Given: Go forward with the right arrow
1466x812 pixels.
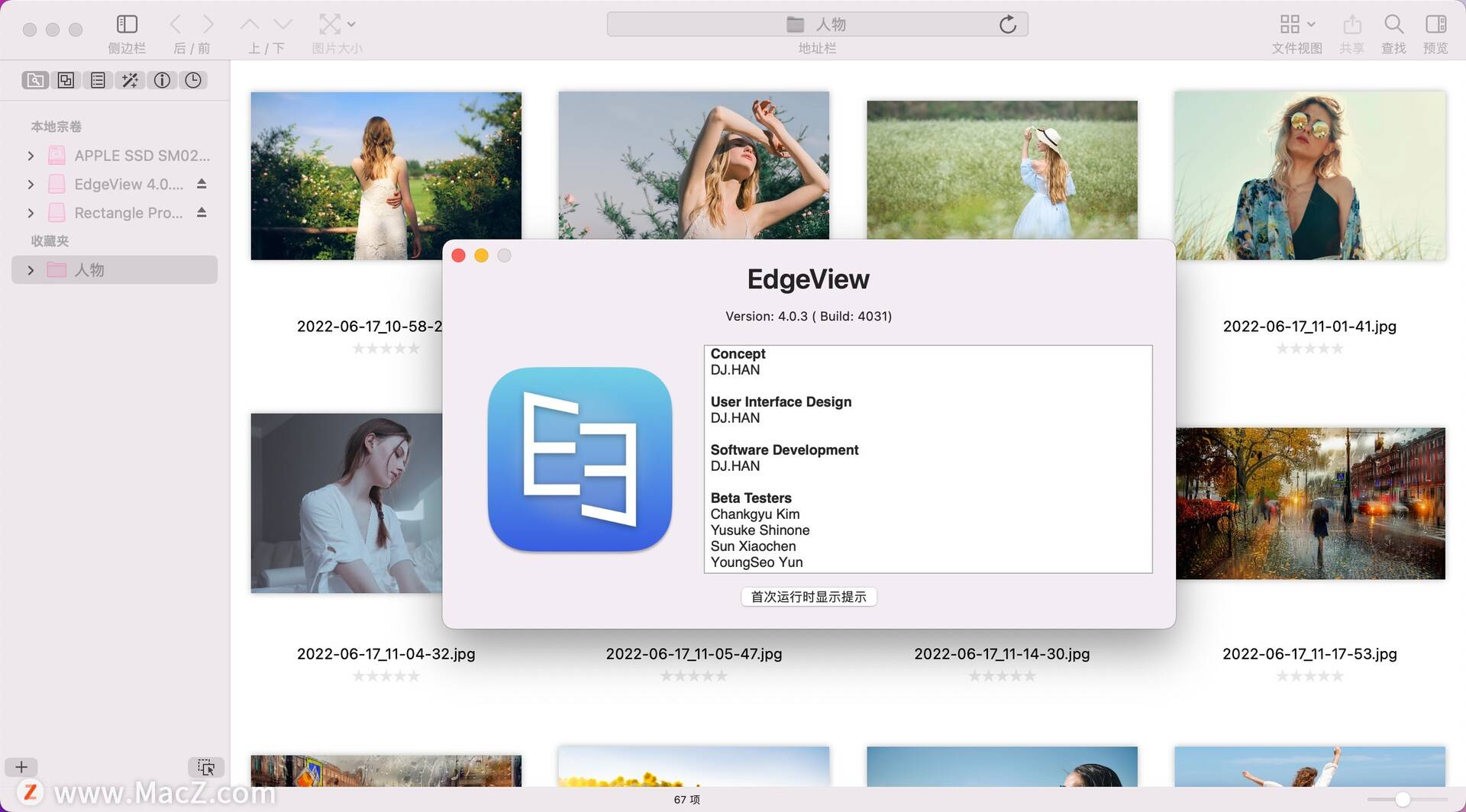Looking at the screenshot, I should pyautogui.click(x=208, y=24).
